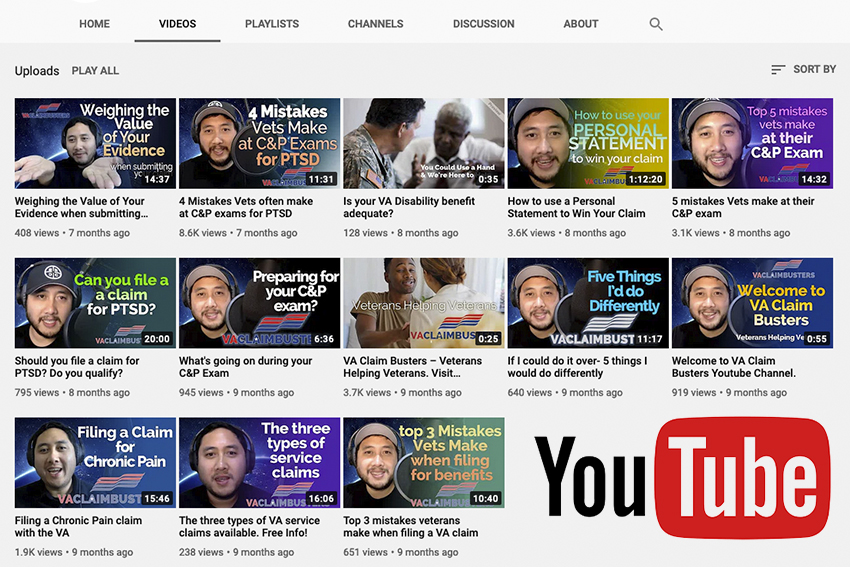Viewport: 850px width, 567px height.
Task: Click the 238 views • 9 months ago text
Action: (x=236, y=552)
